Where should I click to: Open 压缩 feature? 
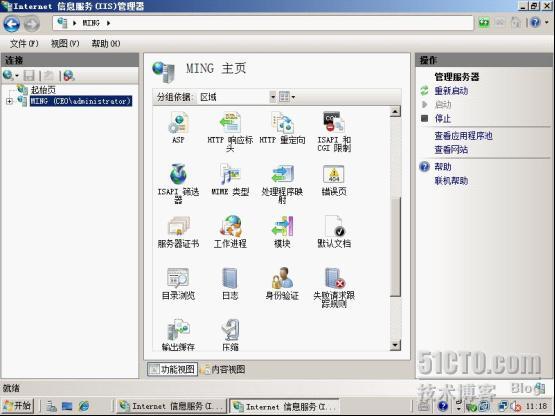(x=230, y=335)
